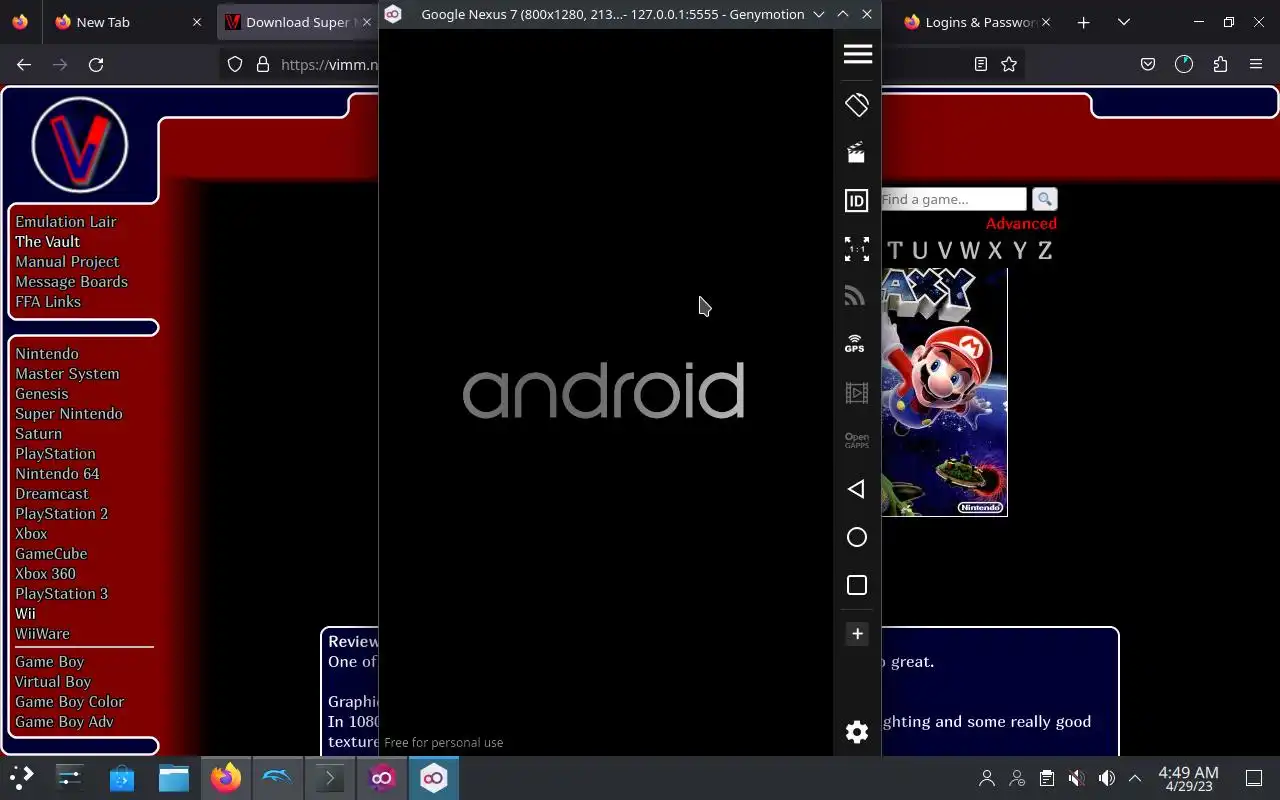The height and width of the screenshot is (800, 1280).
Task: Browse the GameCube vault
Action: [51, 553]
